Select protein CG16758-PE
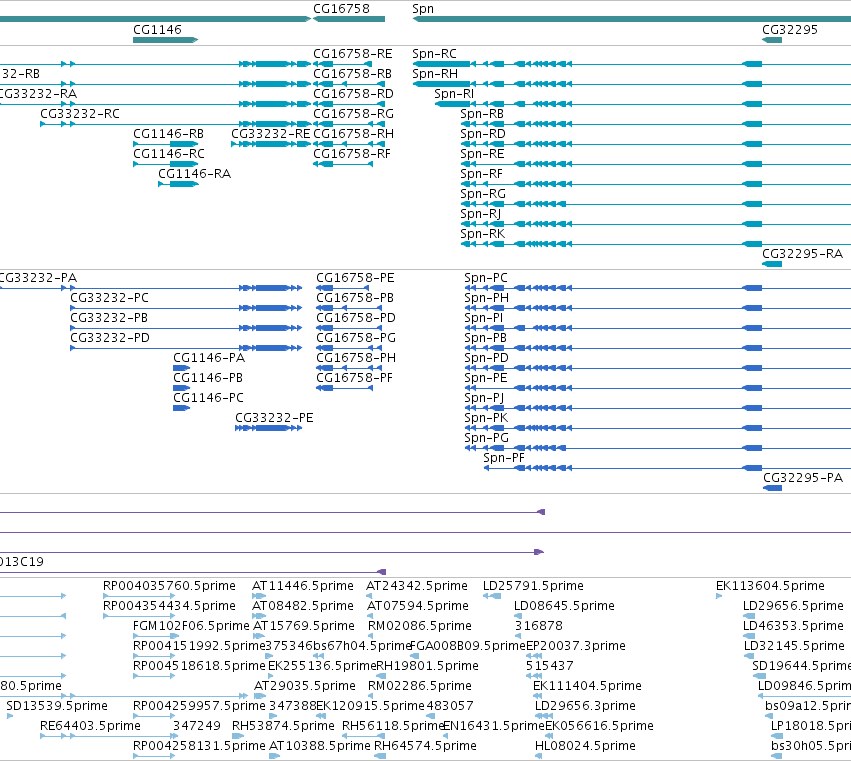Viewport: 851px width, 761px height. coord(355,278)
